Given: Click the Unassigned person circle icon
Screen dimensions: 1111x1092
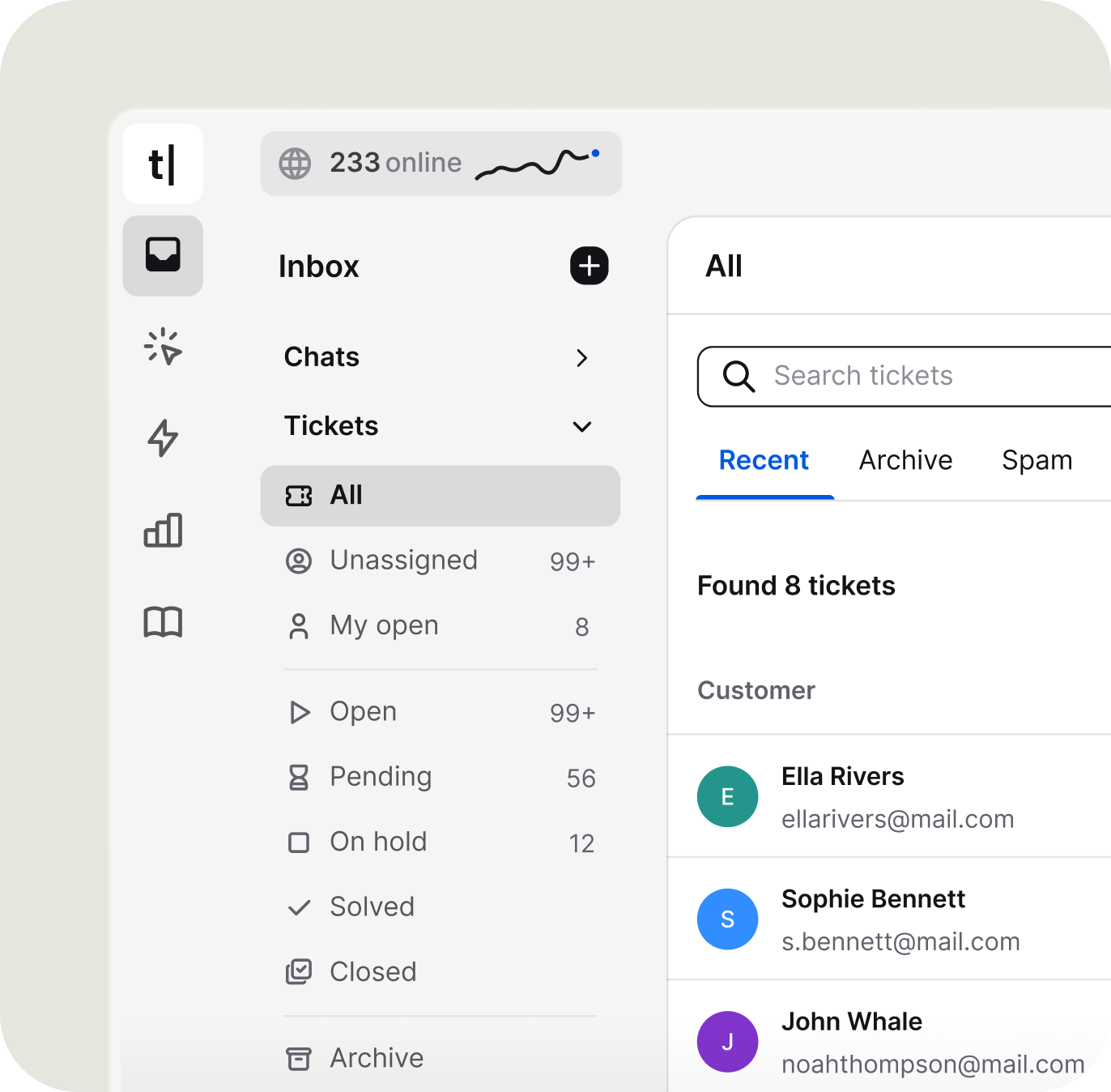Looking at the screenshot, I should (299, 561).
